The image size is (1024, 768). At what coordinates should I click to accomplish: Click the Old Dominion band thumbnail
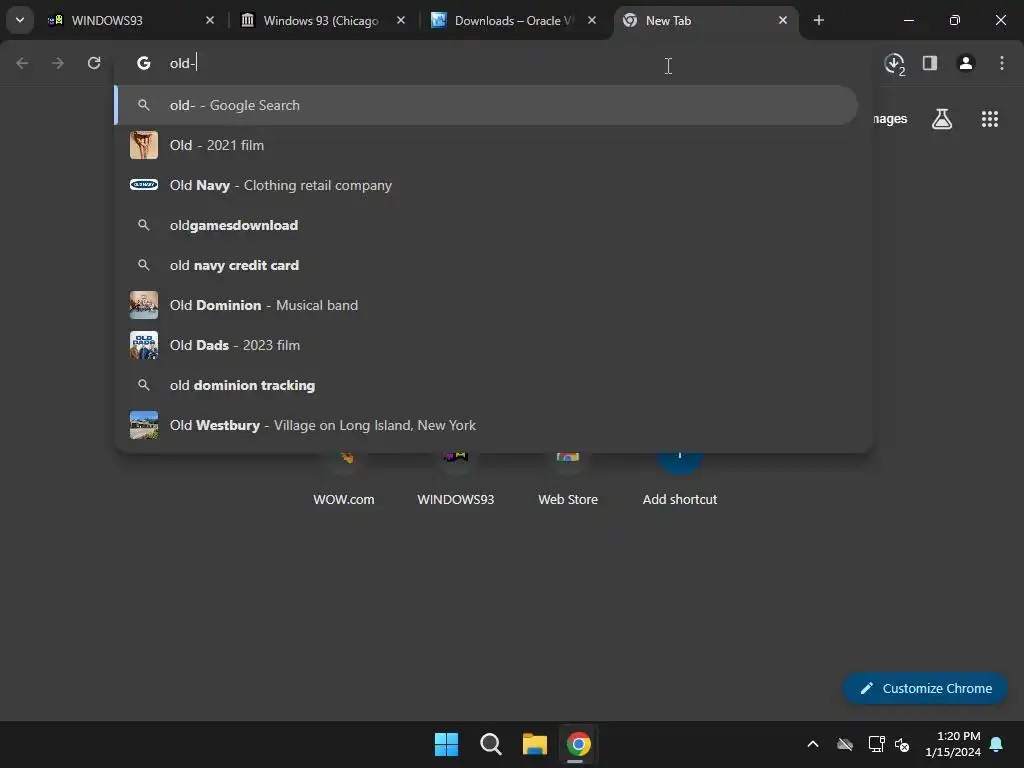(144, 305)
